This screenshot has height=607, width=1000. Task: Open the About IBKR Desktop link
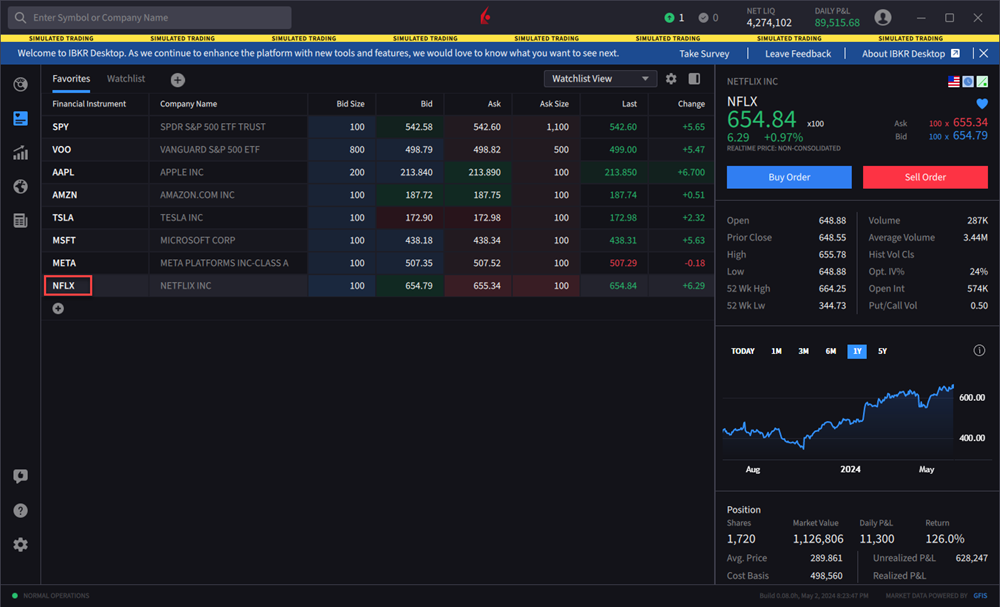pyautogui.click(x=904, y=54)
